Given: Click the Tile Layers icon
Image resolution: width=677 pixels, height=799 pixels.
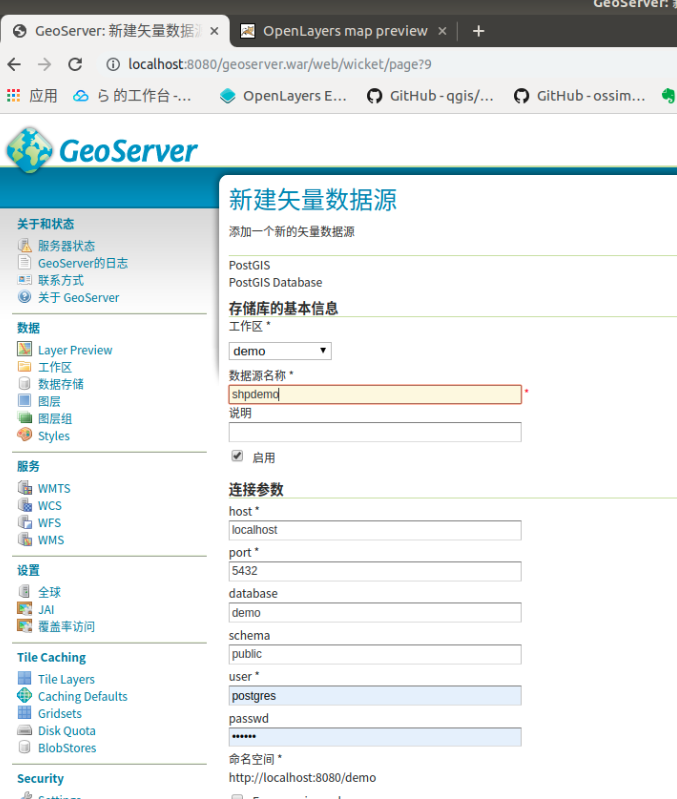Looking at the screenshot, I should (25, 679).
